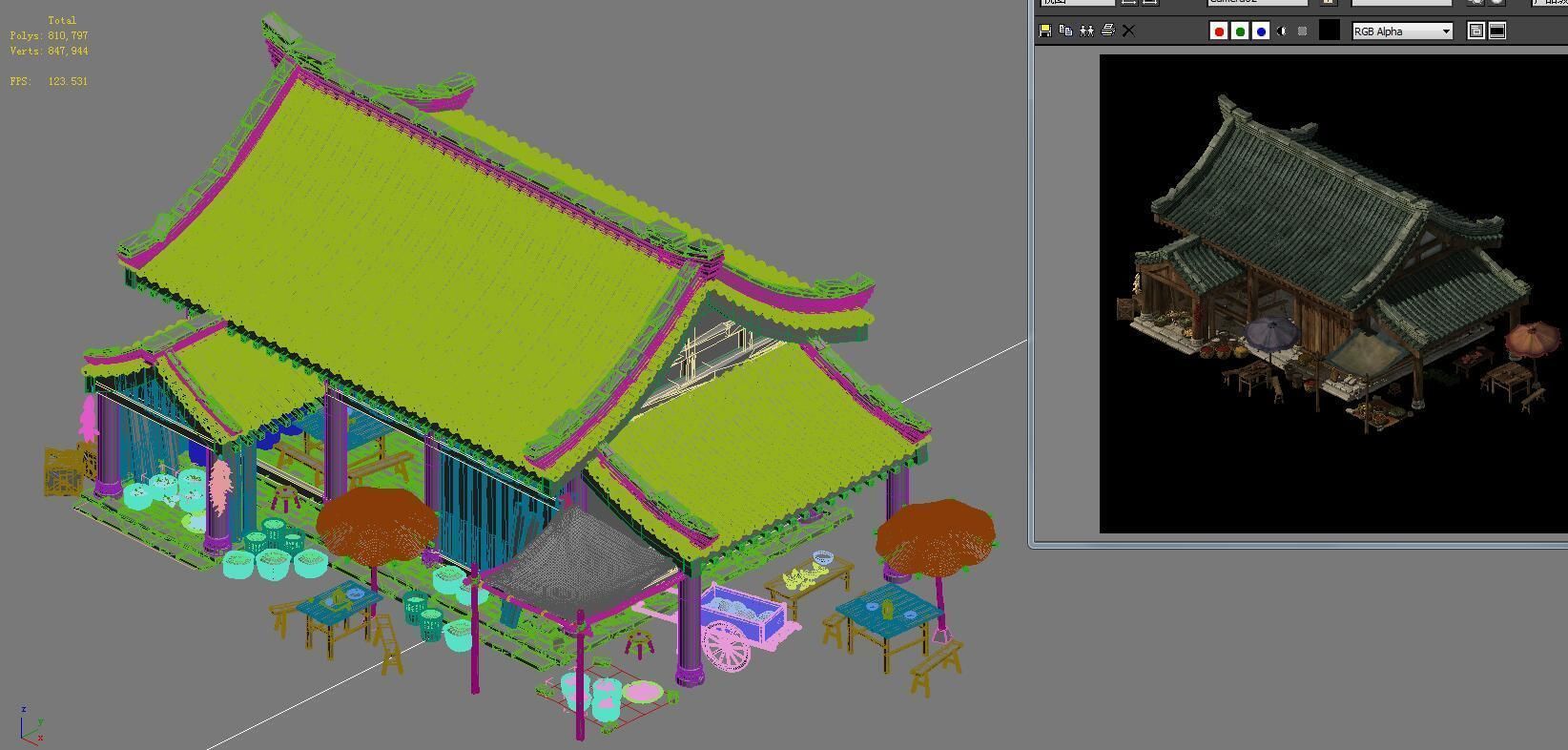Click the rendered building preview image
Viewport: 1568px width, 750px height.
(1333, 293)
